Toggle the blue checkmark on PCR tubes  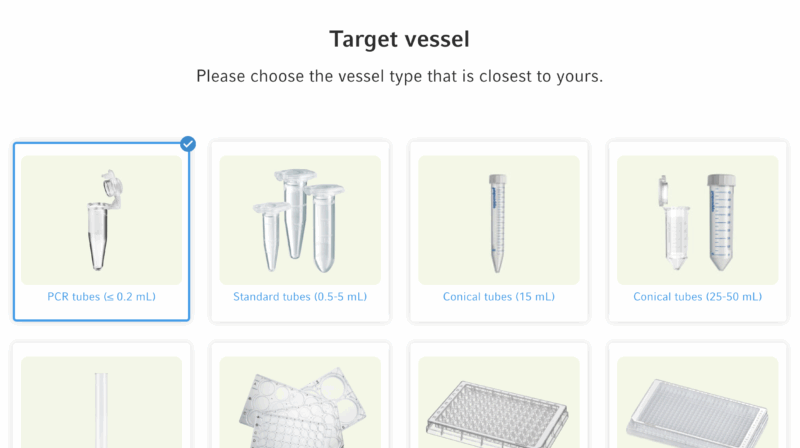188,144
